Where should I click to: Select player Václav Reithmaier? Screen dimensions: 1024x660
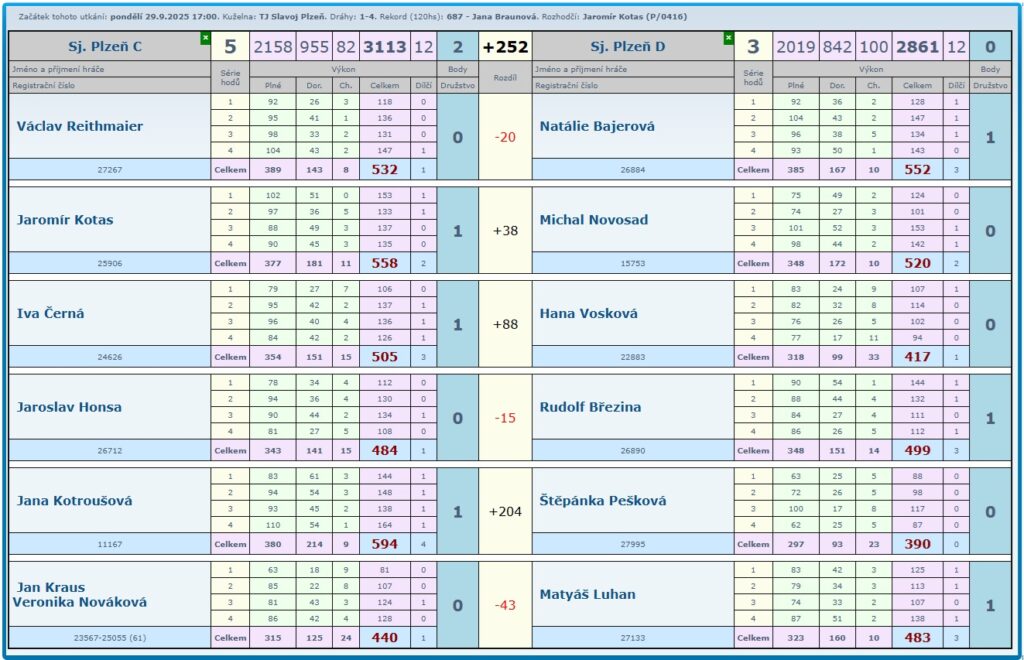80,126
